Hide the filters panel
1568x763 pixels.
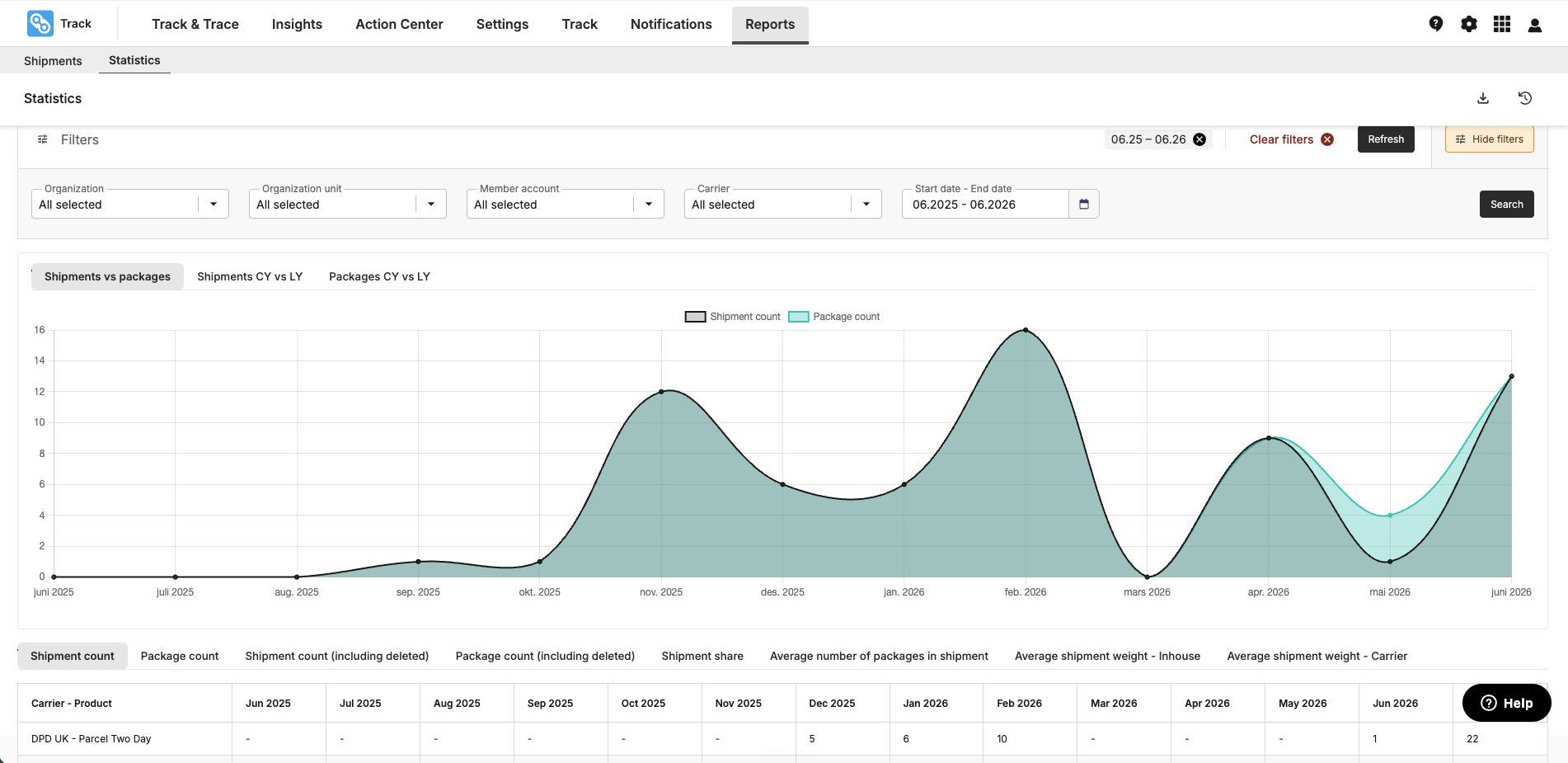pyautogui.click(x=1490, y=139)
